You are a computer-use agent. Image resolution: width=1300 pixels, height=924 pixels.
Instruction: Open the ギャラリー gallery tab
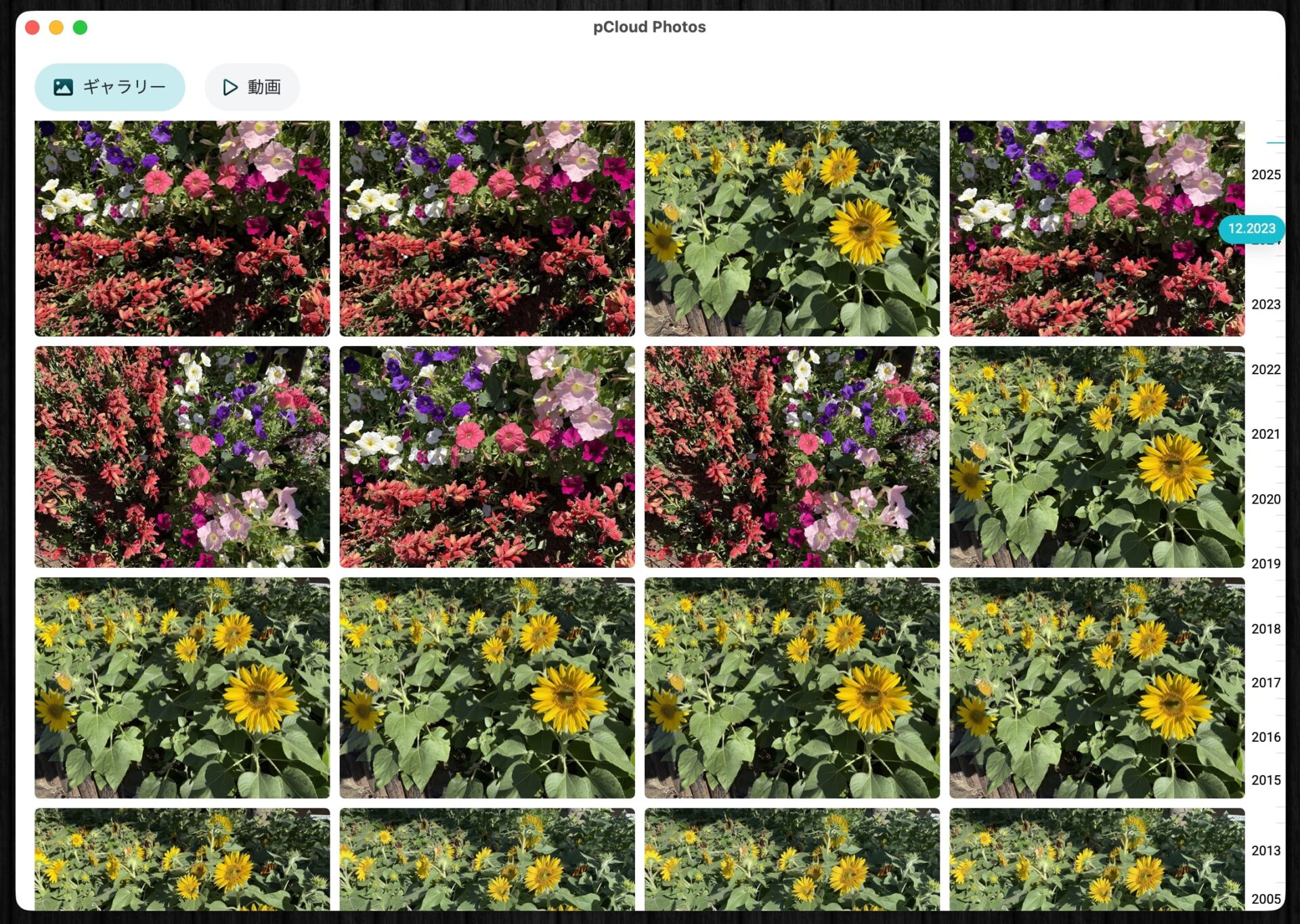(110, 87)
